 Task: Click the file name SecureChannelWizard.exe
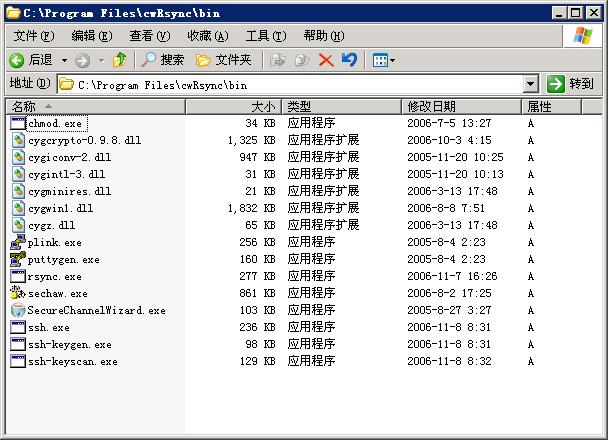point(97,311)
